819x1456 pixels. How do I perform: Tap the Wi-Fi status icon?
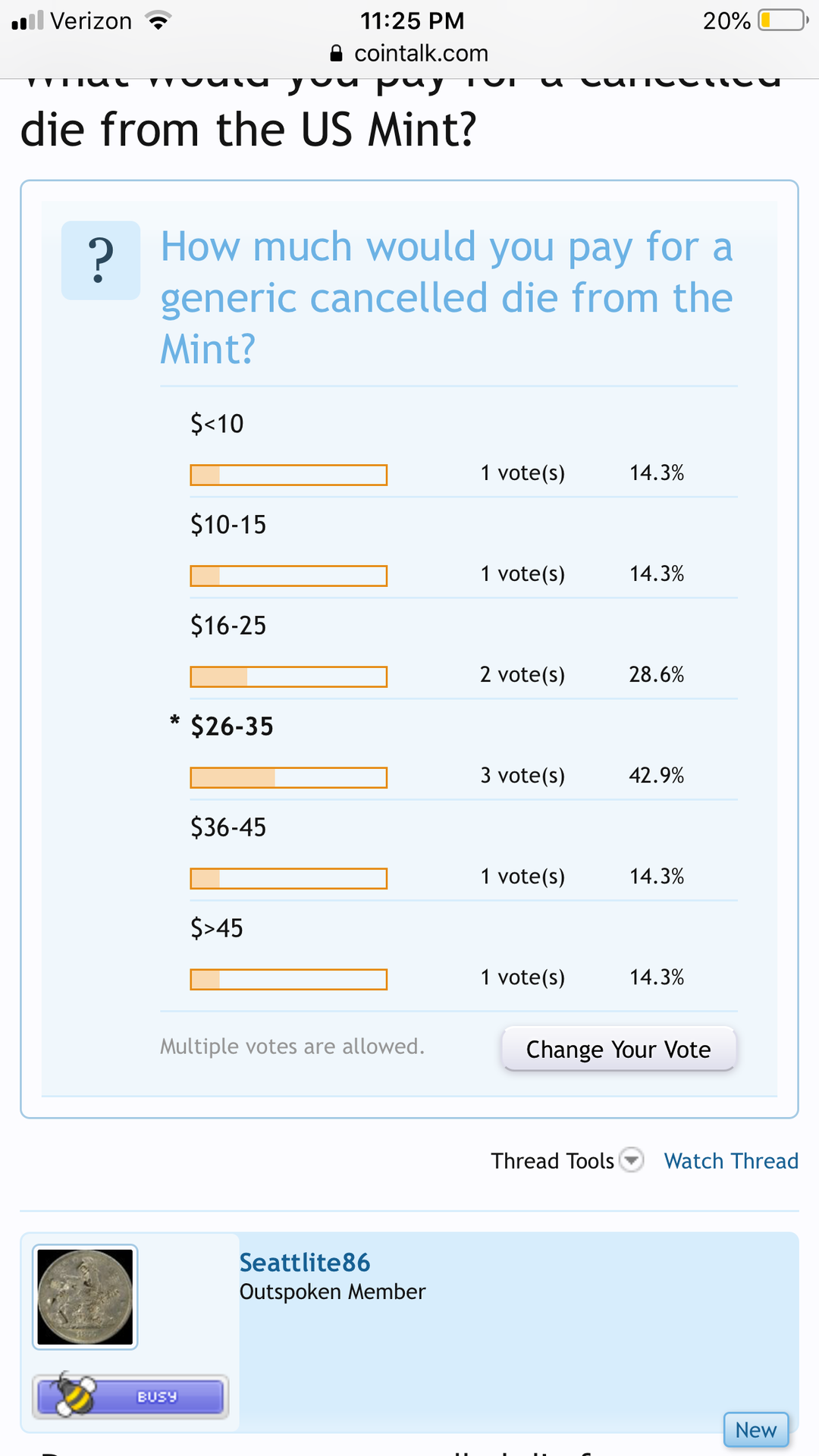(x=158, y=21)
